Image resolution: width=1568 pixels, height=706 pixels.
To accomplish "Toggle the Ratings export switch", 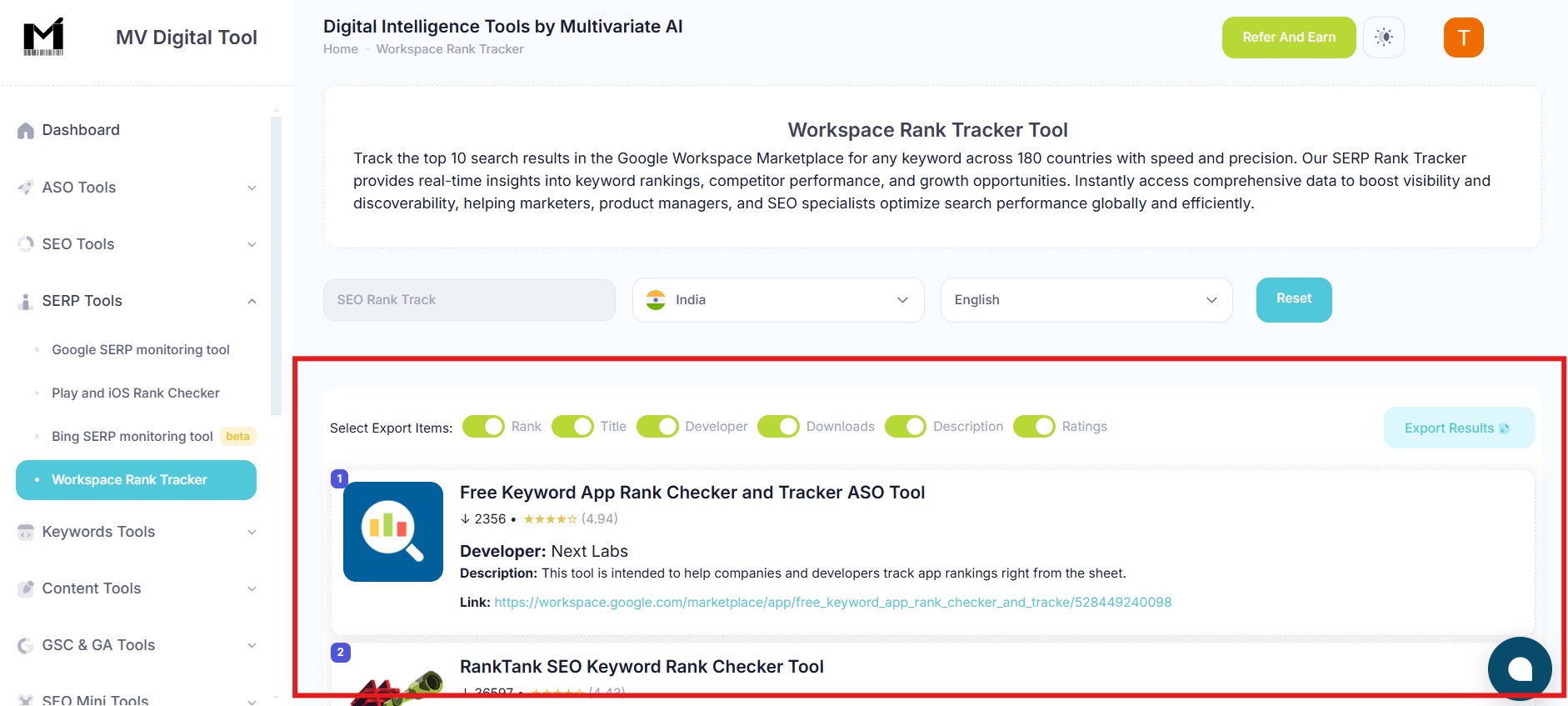I will tap(1034, 426).
